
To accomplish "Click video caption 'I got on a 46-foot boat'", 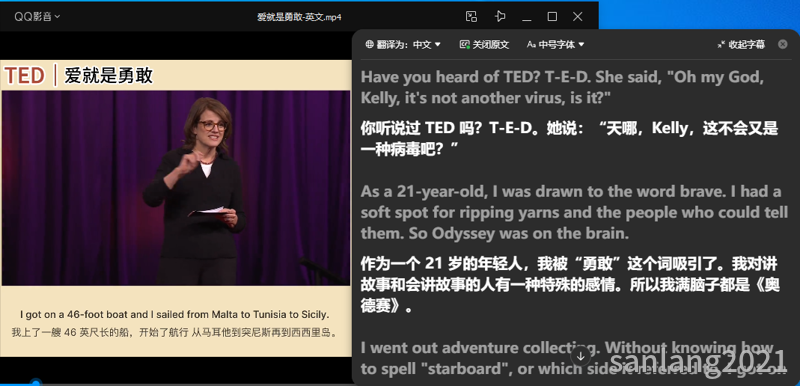I will coord(174,314).
